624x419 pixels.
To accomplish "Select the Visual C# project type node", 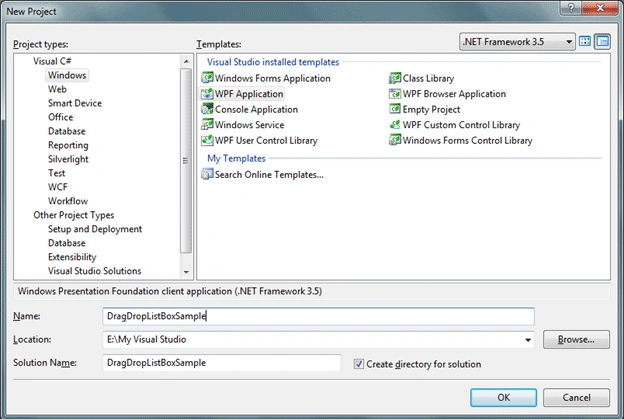I will tap(52, 61).
